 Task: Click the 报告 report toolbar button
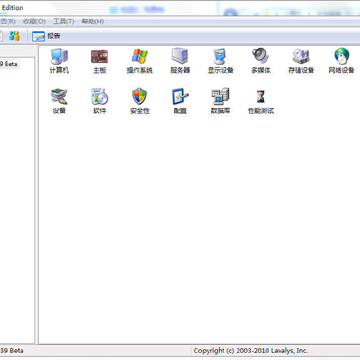click(46, 36)
